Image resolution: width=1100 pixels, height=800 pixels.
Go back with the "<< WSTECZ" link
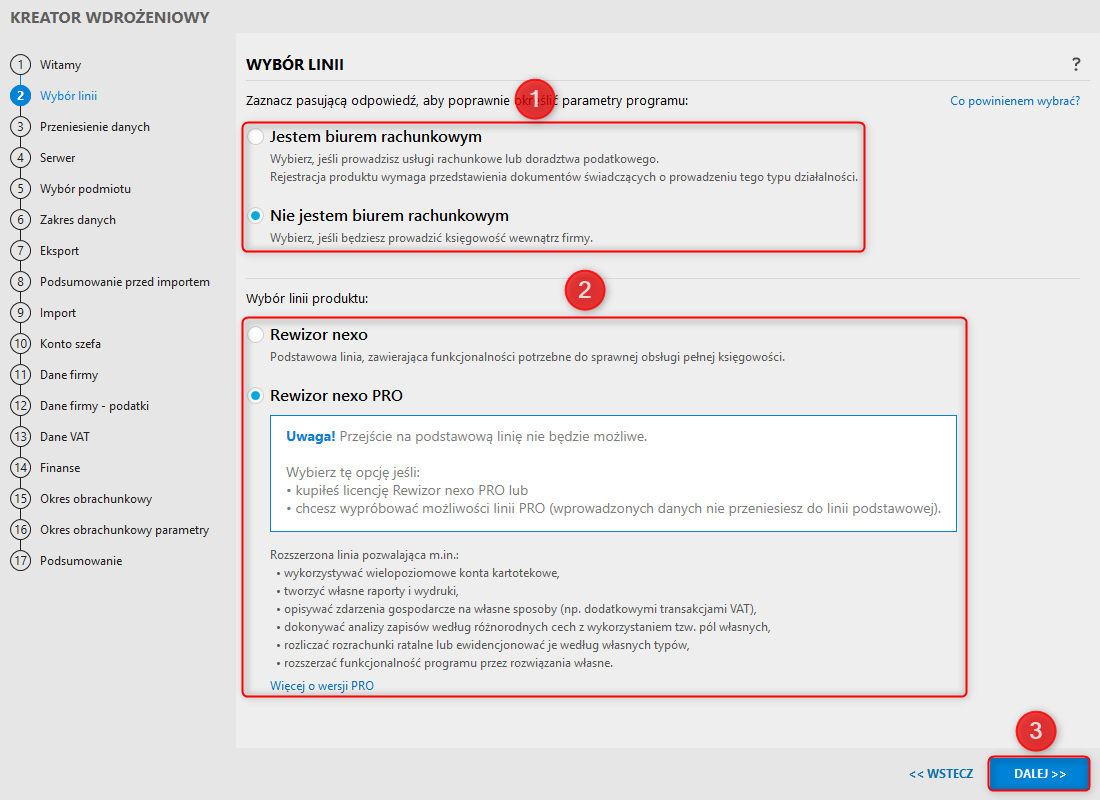[x=941, y=774]
